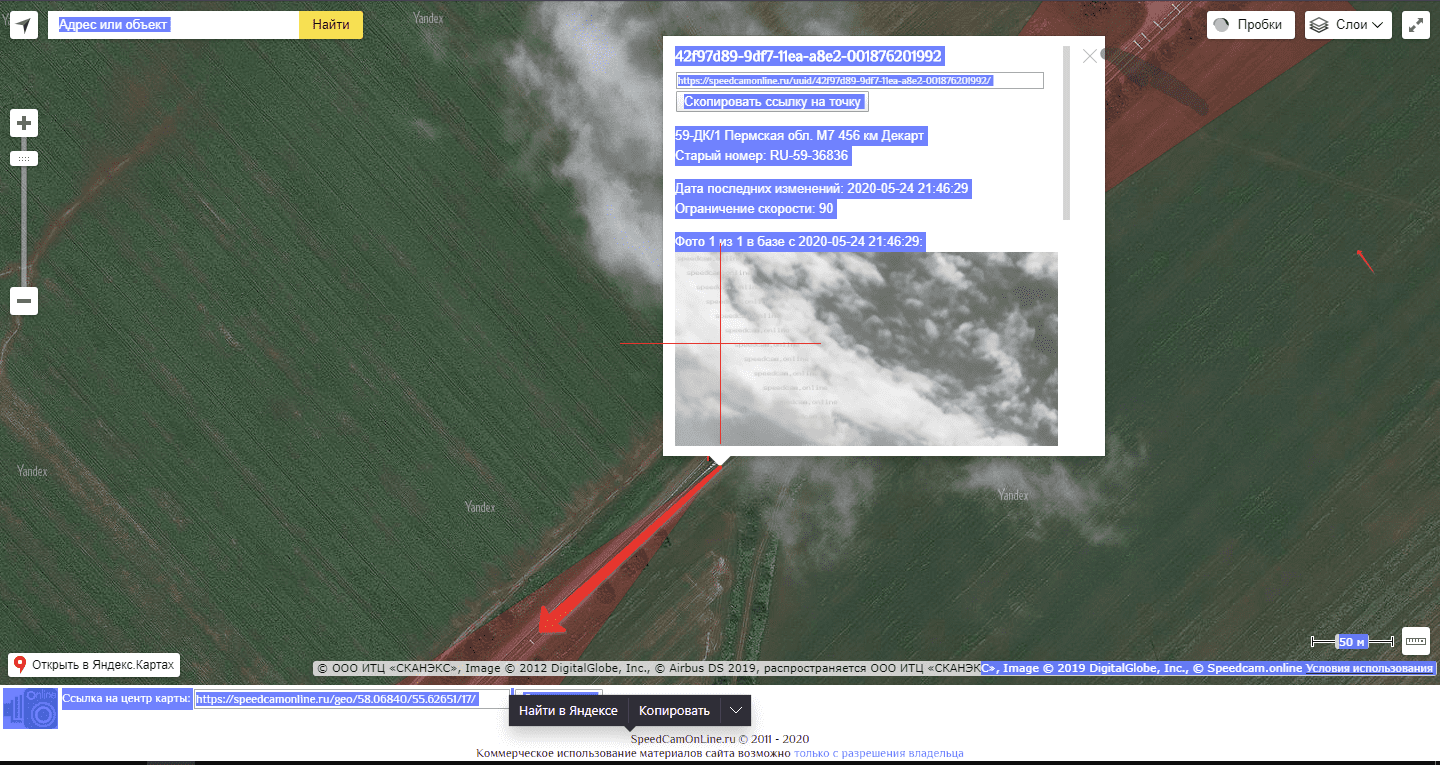Focus the 'Адрес или объект' search field
This screenshot has height=765, width=1440.
click(174, 25)
